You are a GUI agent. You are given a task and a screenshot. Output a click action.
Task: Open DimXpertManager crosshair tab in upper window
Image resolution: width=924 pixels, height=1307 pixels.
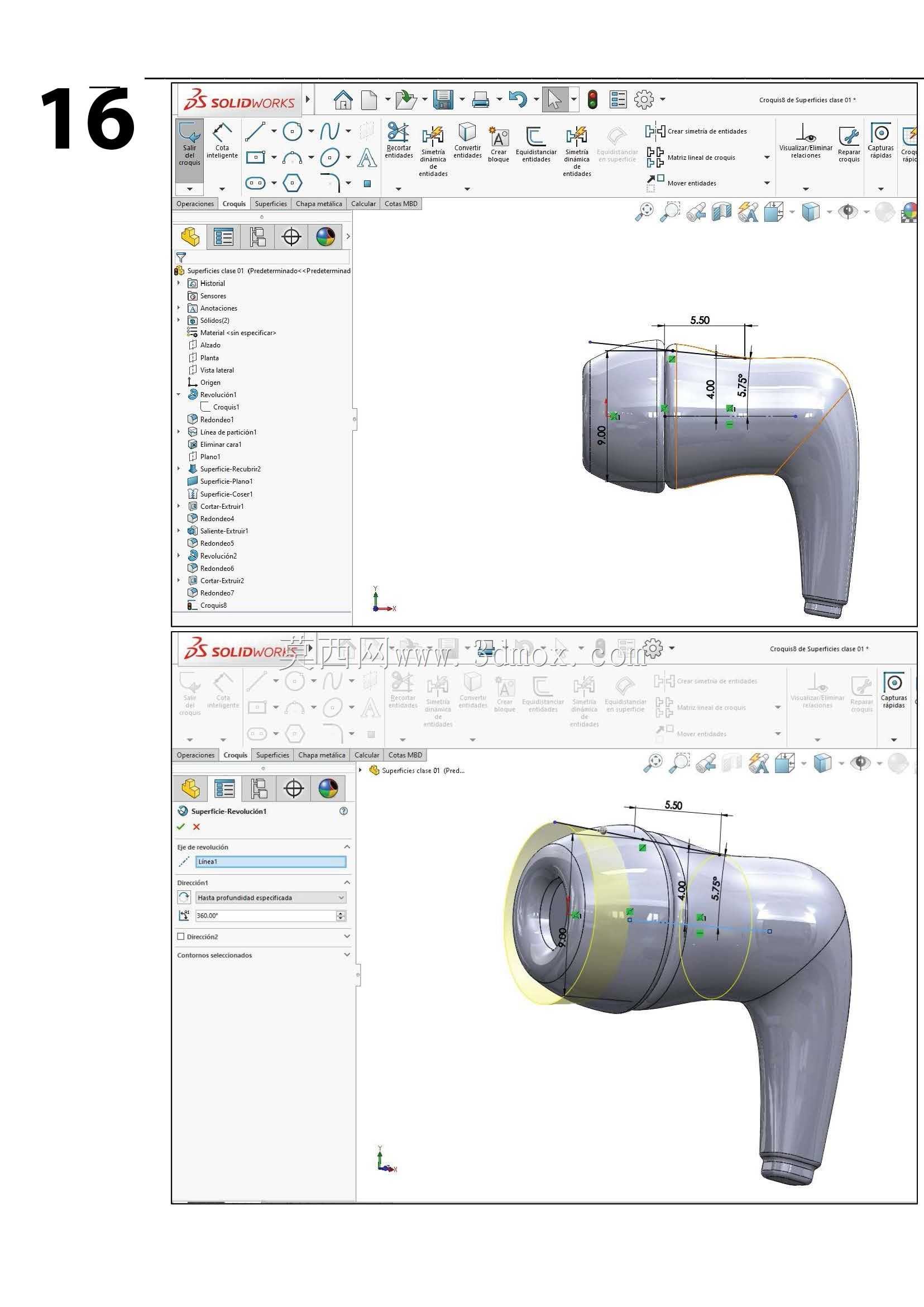pos(291,237)
